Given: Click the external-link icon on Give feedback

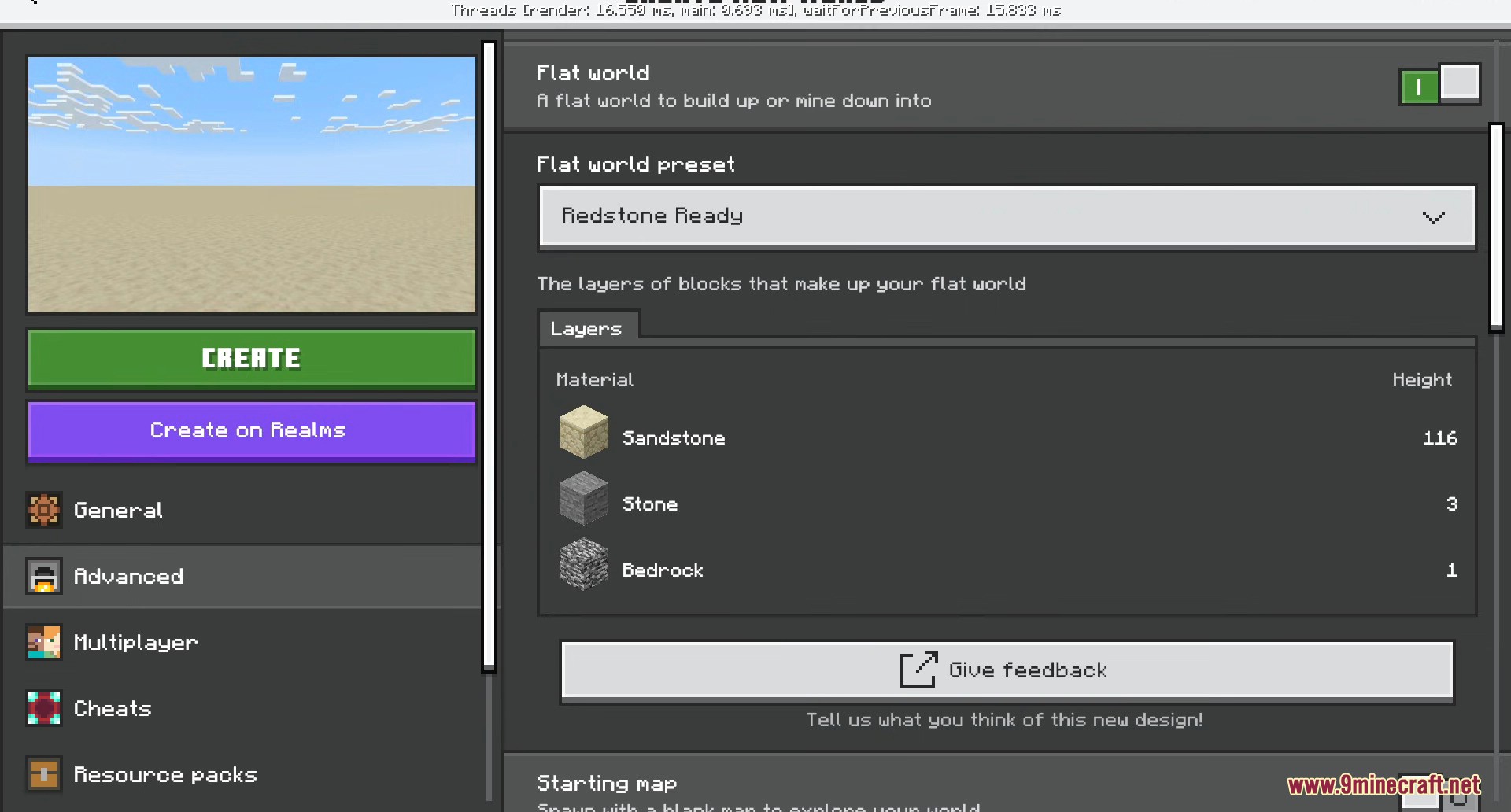Looking at the screenshot, I should coord(918,670).
